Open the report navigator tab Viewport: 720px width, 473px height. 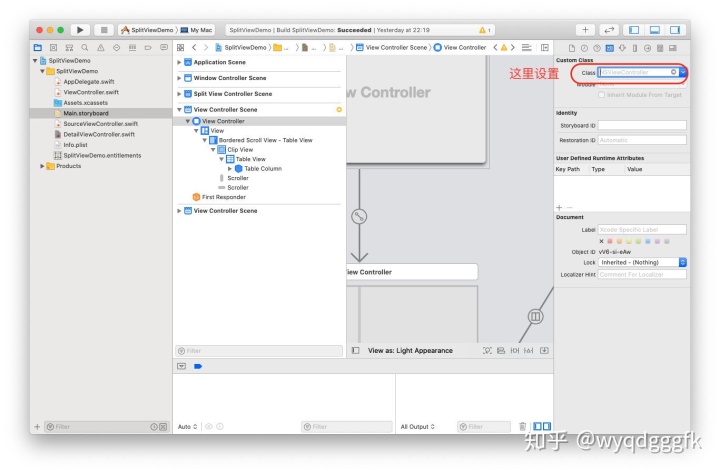pyautogui.click(x=164, y=47)
